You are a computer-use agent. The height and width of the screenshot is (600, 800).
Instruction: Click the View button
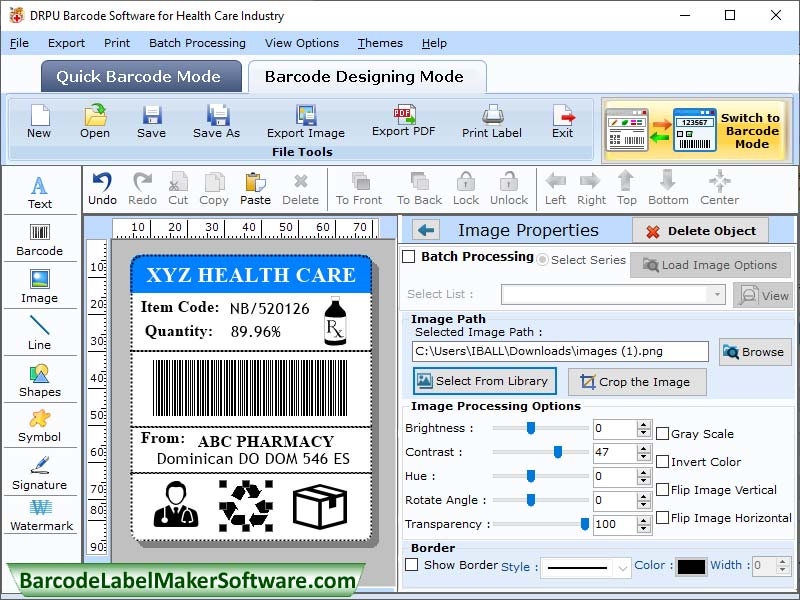[763, 295]
